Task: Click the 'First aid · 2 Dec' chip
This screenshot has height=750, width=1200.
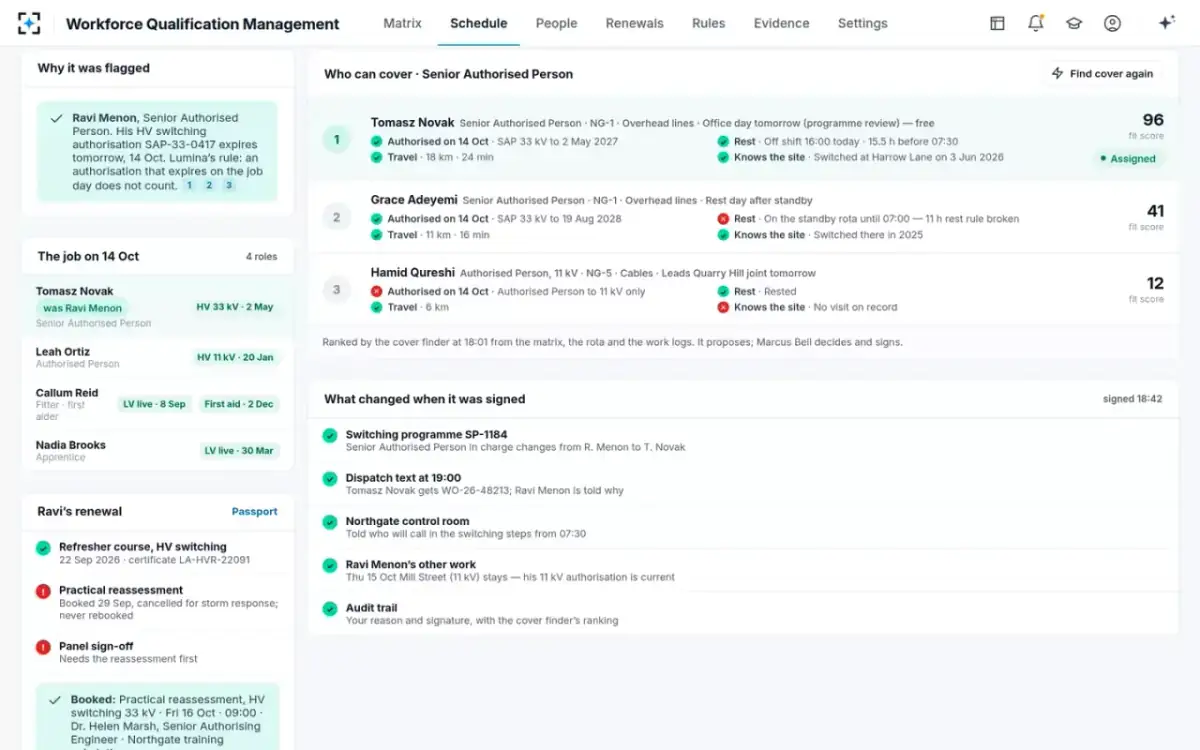Action: coord(238,404)
